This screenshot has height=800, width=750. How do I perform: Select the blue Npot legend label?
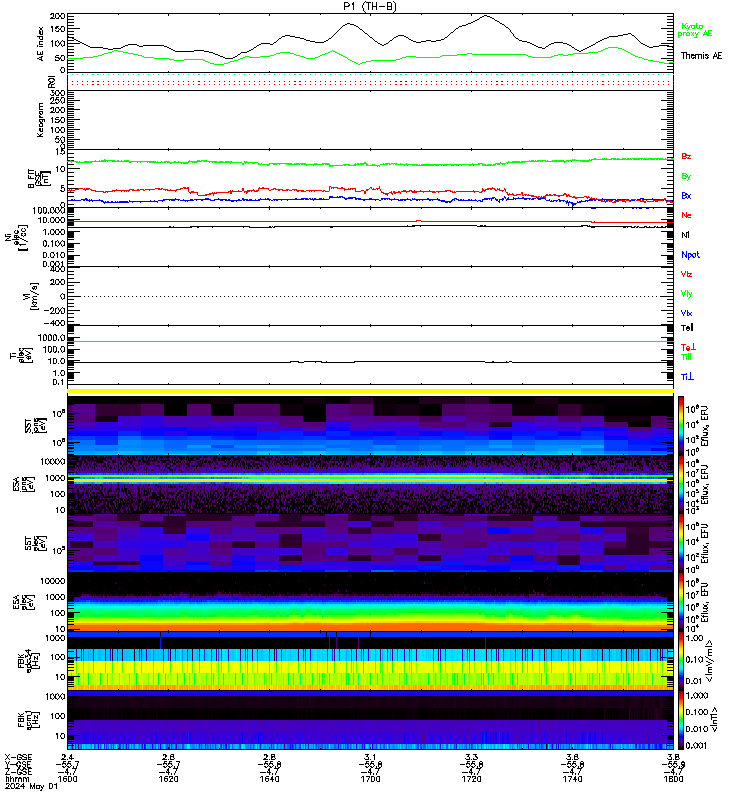pyautogui.click(x=690, y=255)
